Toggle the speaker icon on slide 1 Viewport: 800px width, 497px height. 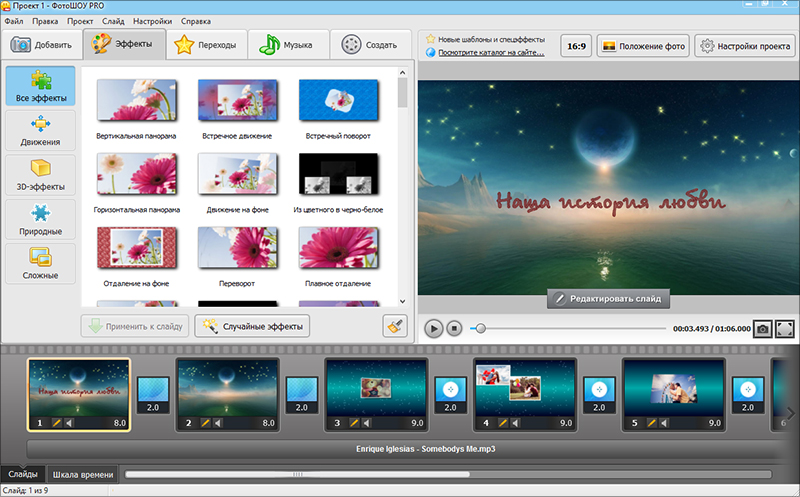70,423
